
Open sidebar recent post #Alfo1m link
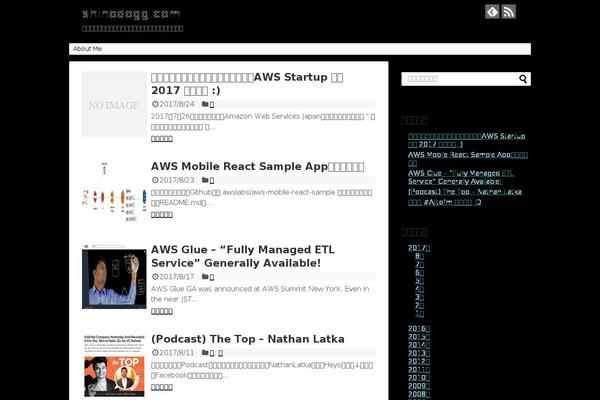coord(444,202)
